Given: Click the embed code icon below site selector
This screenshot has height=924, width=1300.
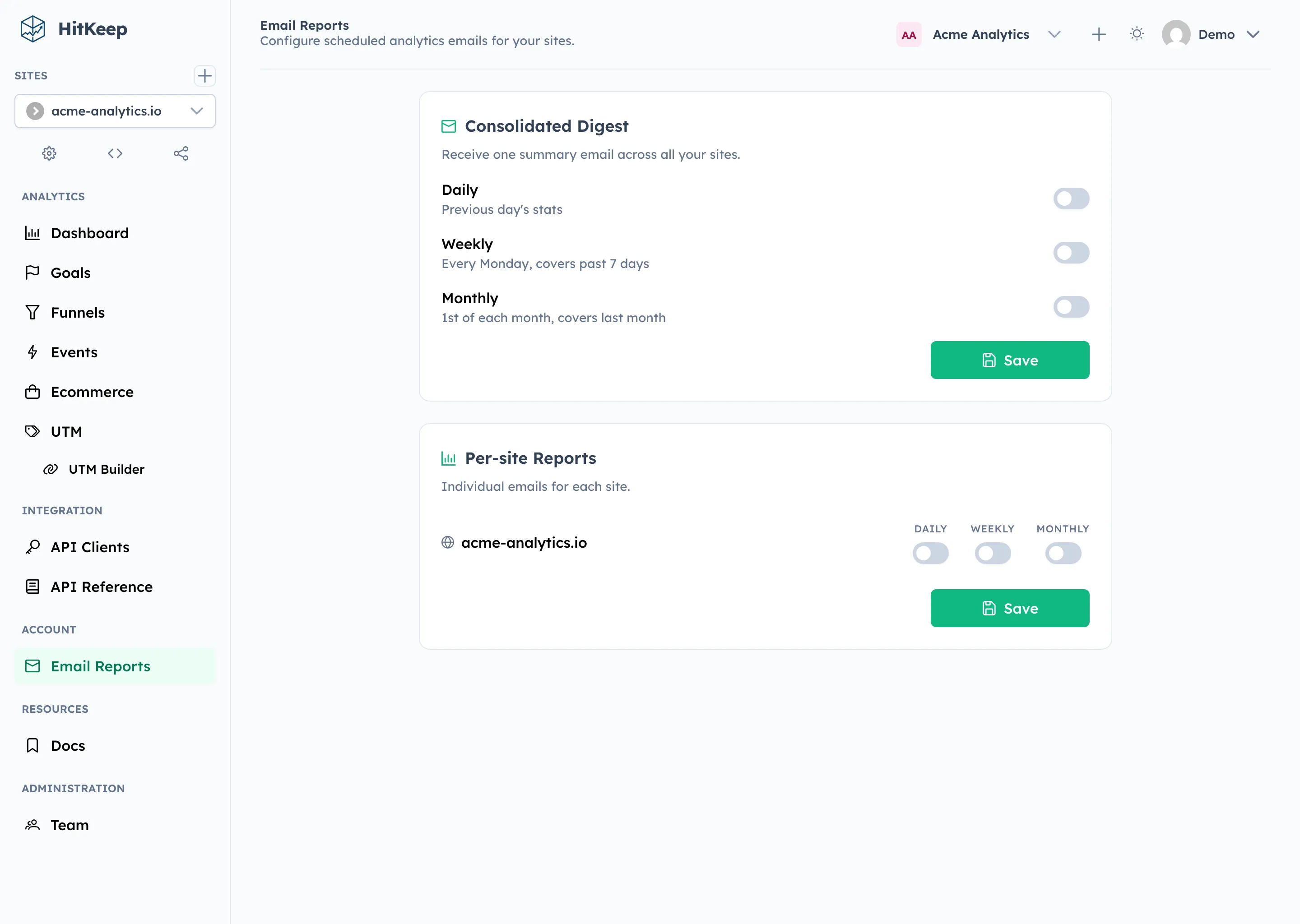Looking at the screenshot, I should tap(114, 153).
